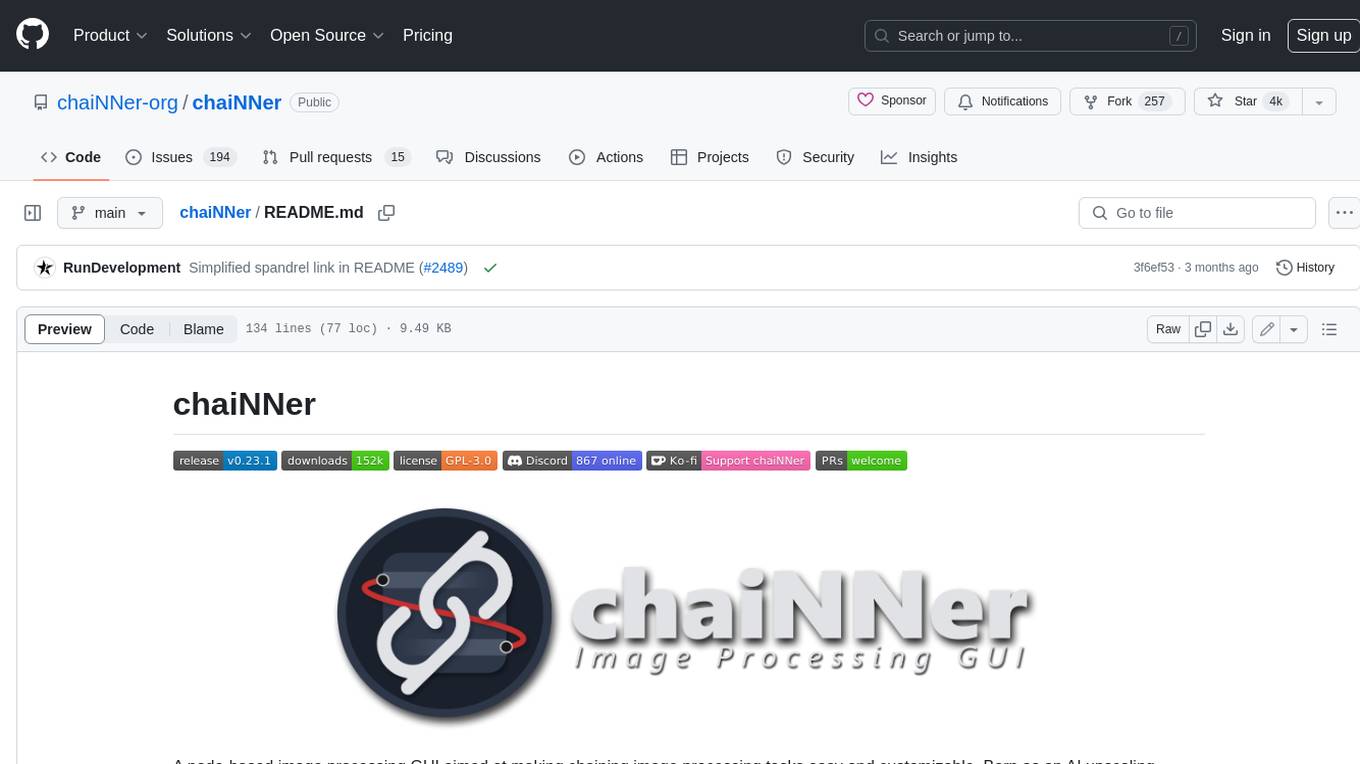
Task: Click the Sign in link
Action: pyautogui.click(x=1245, y=35)
